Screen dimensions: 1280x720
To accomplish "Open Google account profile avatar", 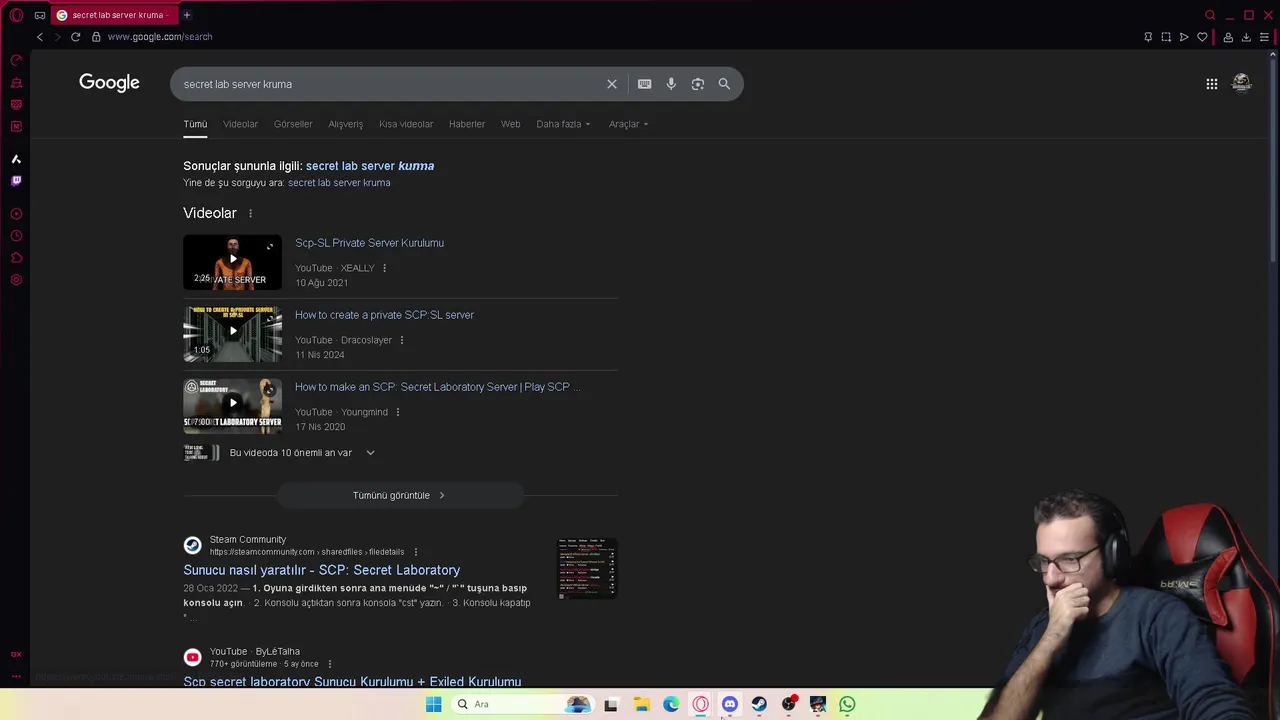I will coord(1242,83).
